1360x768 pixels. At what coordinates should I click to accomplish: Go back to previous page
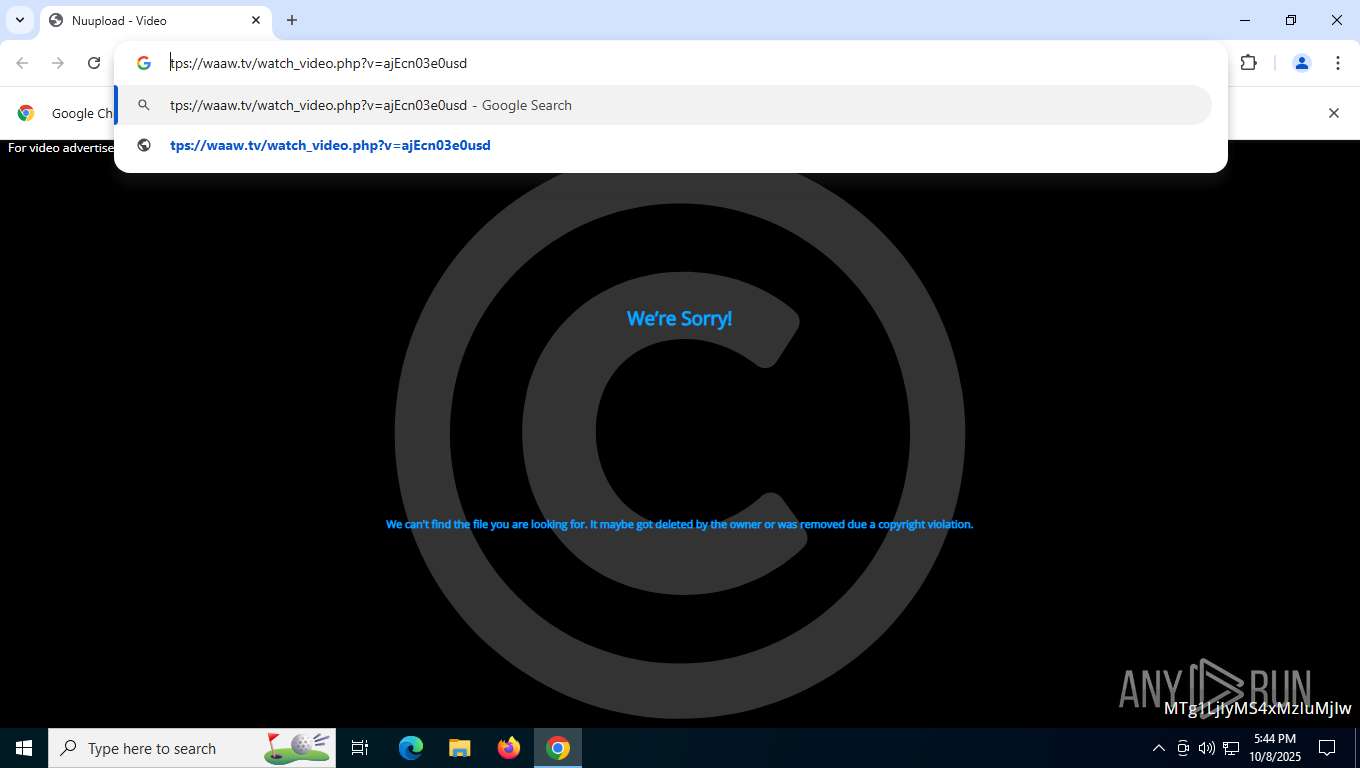tap(22, 63)
